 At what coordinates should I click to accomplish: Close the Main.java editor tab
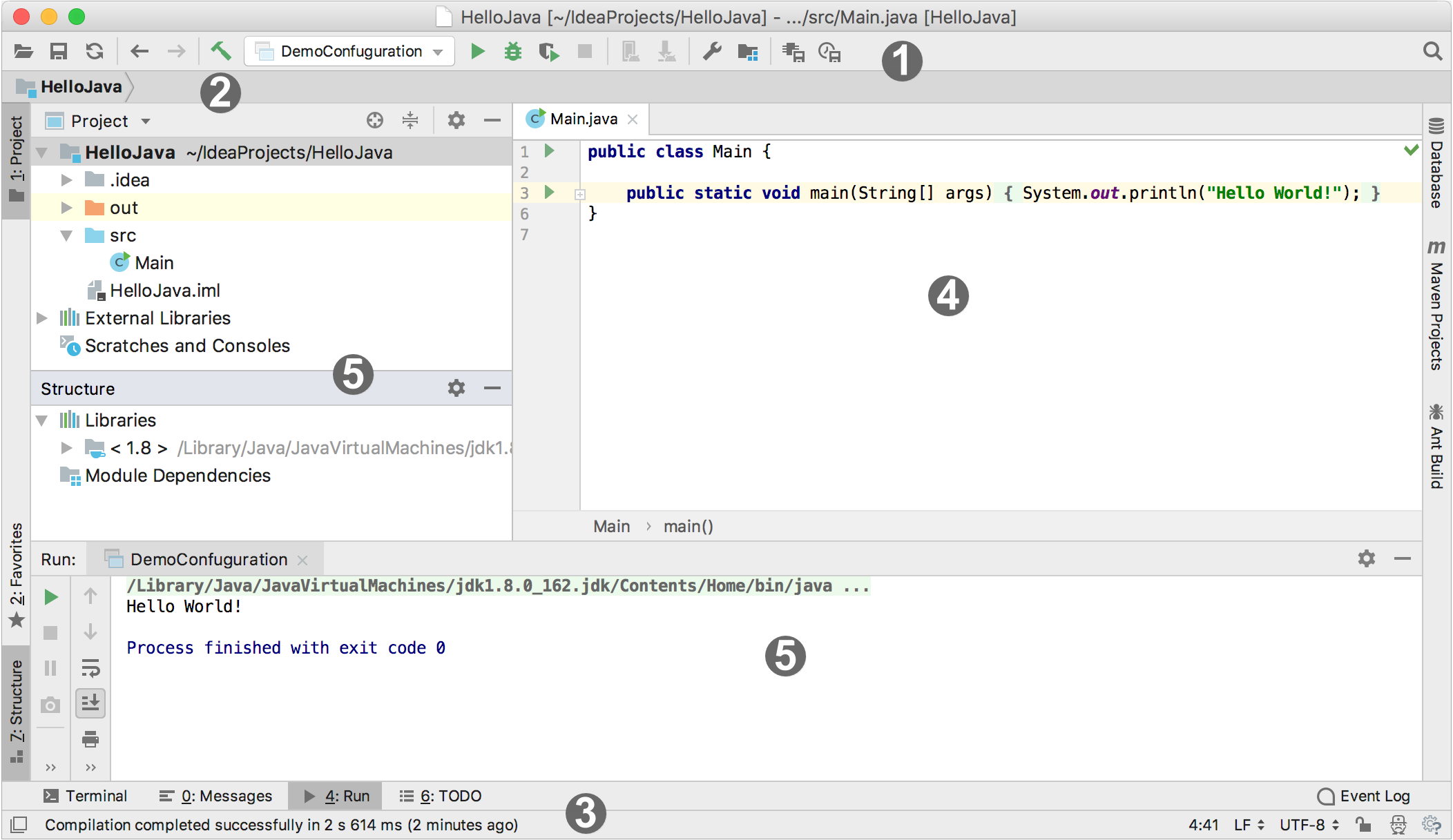pos(633,119)
